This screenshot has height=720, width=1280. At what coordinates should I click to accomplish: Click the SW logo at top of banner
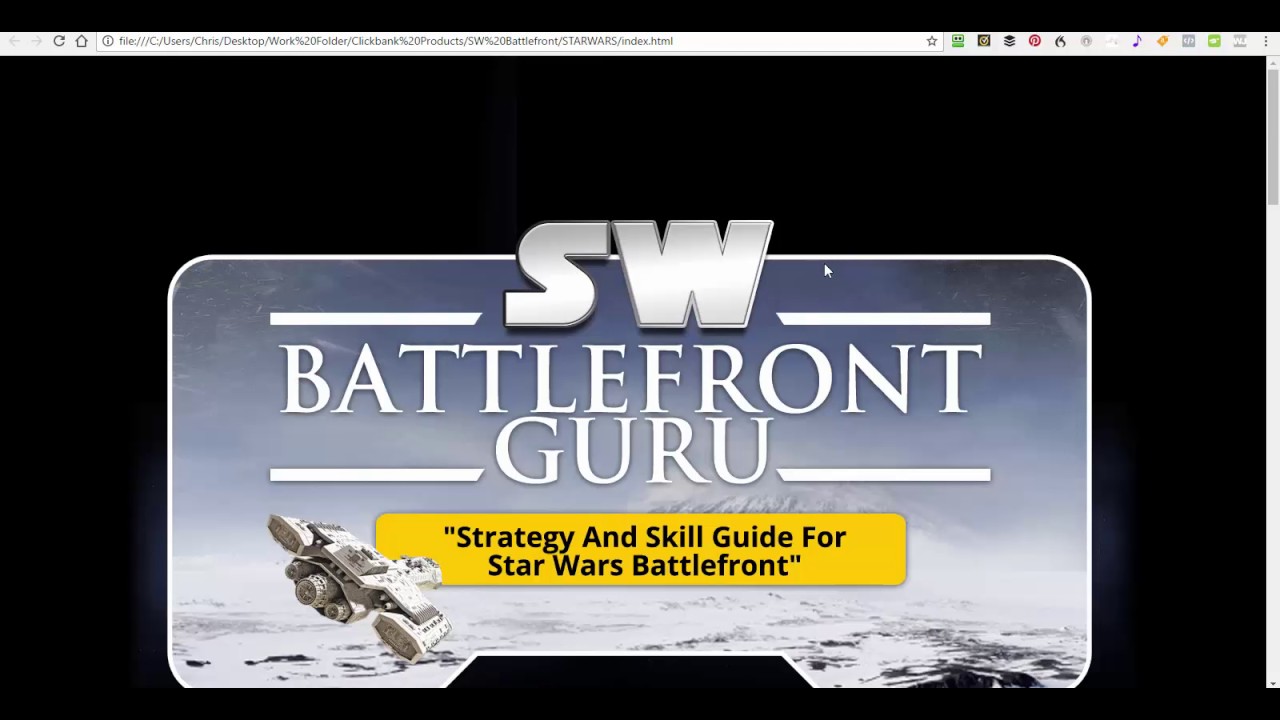639,274
